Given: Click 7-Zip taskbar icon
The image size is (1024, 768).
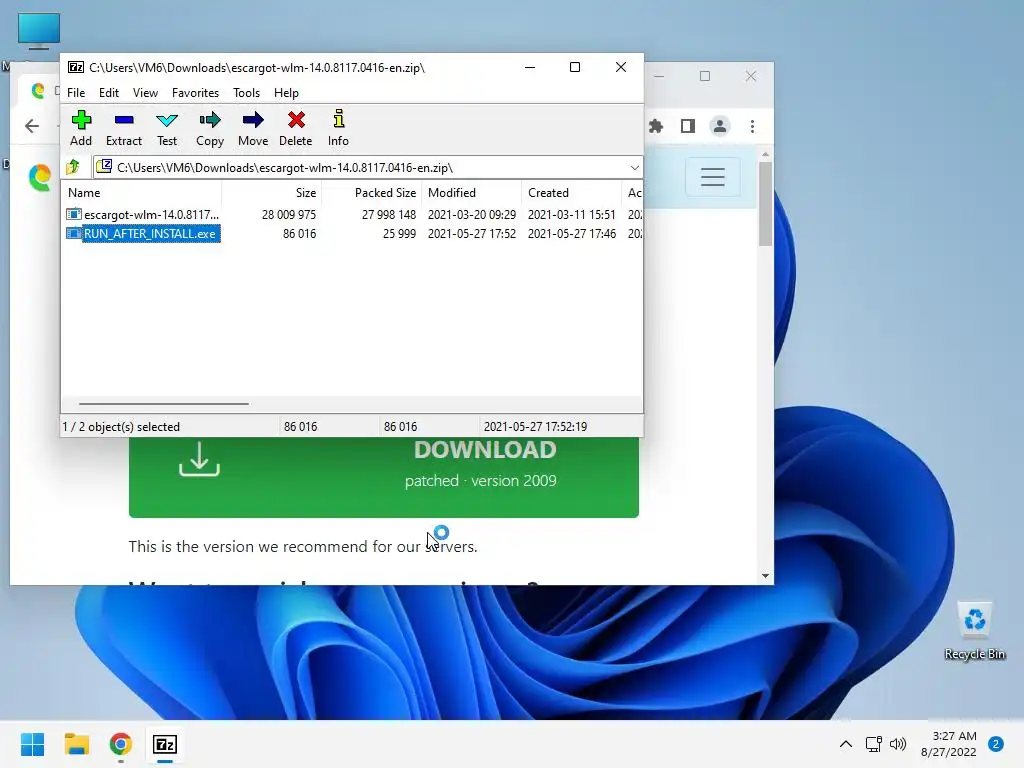Looking at the screenshot, I should pos(165,744).
